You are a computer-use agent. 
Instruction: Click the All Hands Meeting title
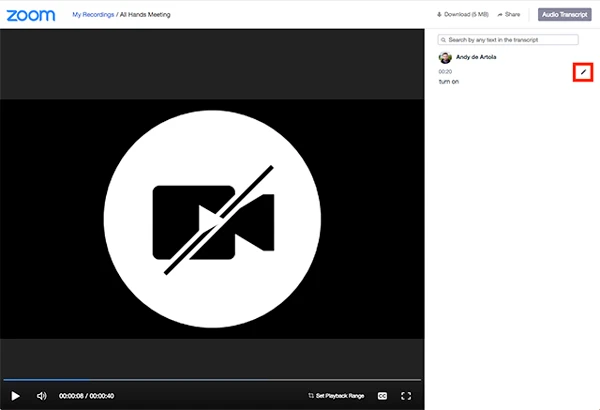click(x=147, y=15)
